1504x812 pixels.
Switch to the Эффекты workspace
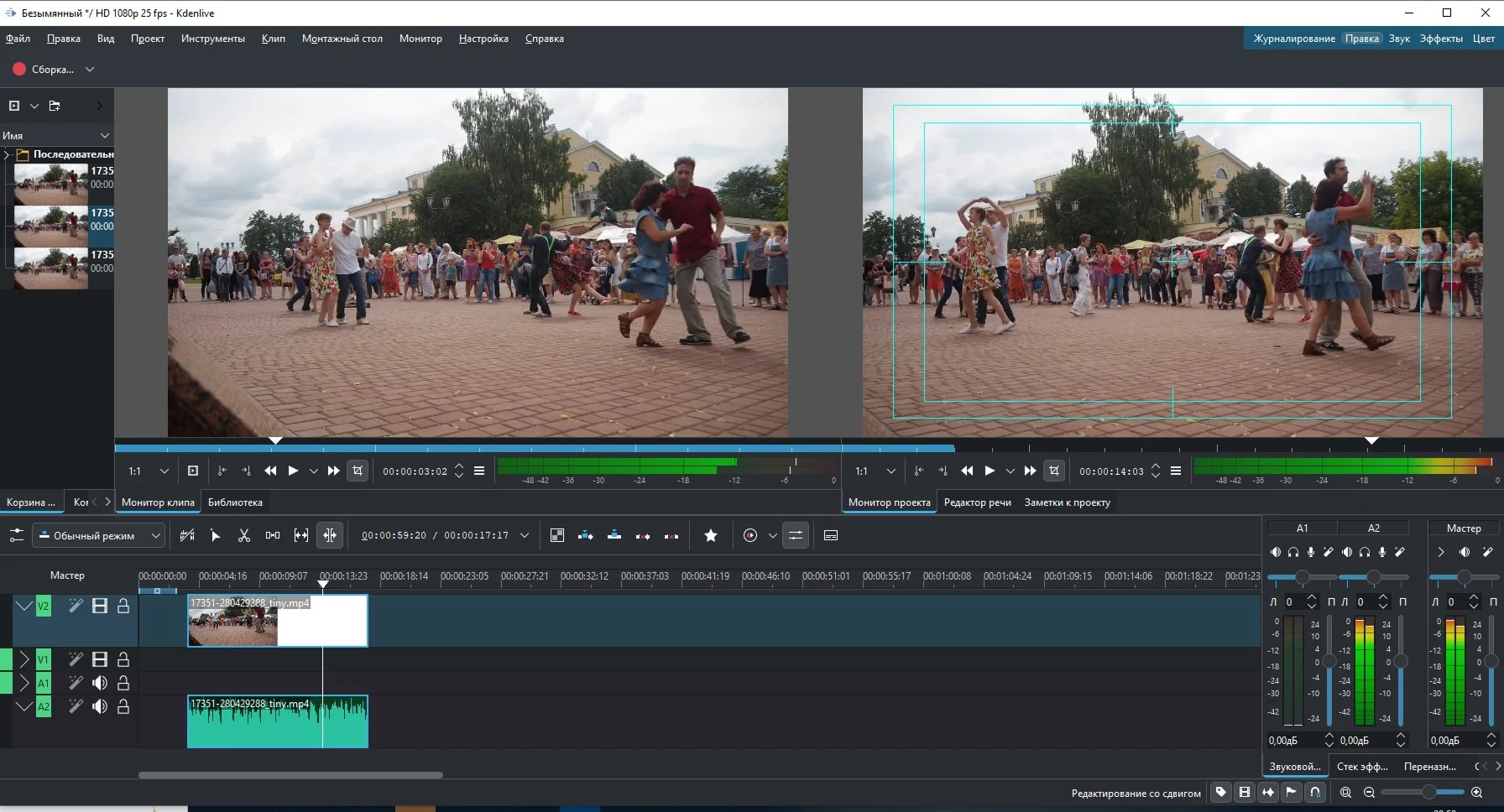point(1441,39)
